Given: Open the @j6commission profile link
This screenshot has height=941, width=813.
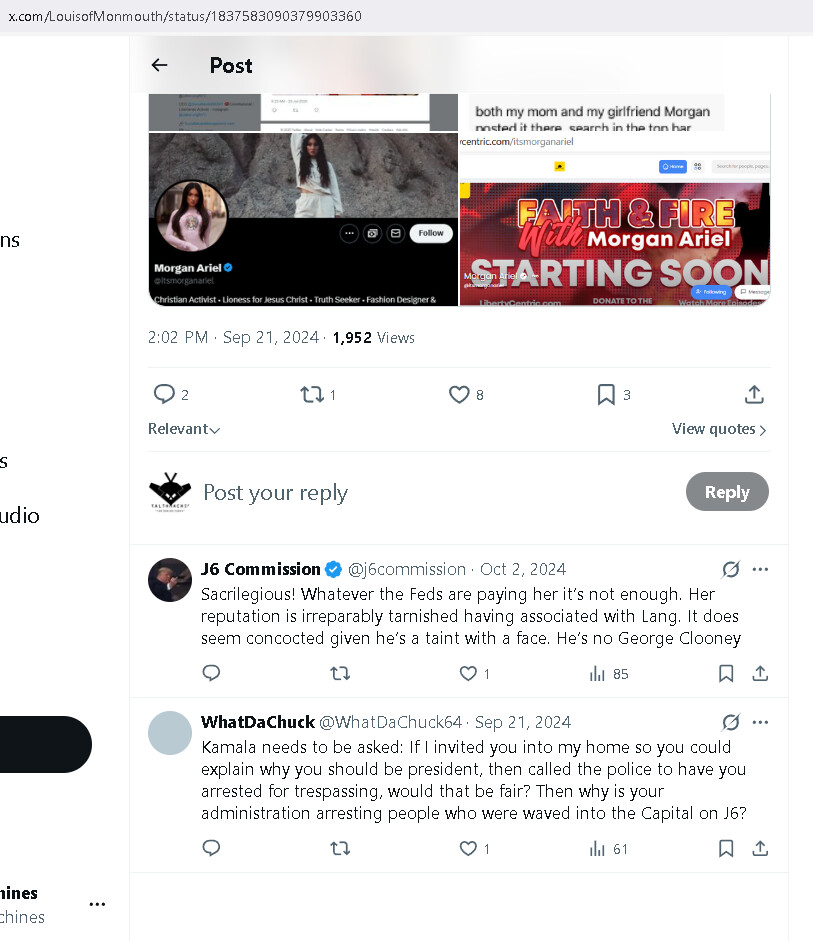Looking at the screenshot, I should pyautogui.click(x=407, y=569).
